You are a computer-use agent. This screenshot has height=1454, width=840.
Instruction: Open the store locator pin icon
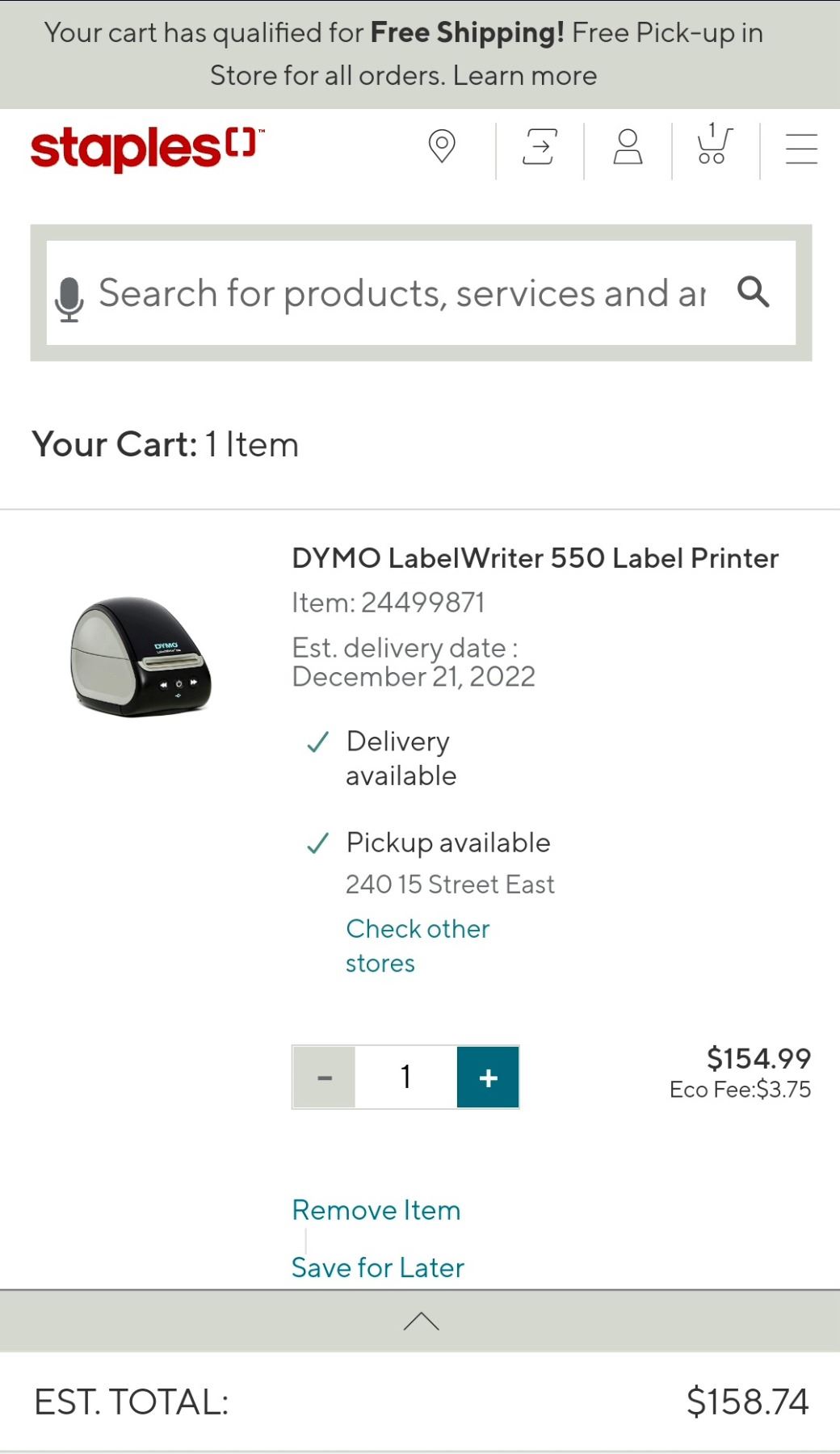coord(442,147)
